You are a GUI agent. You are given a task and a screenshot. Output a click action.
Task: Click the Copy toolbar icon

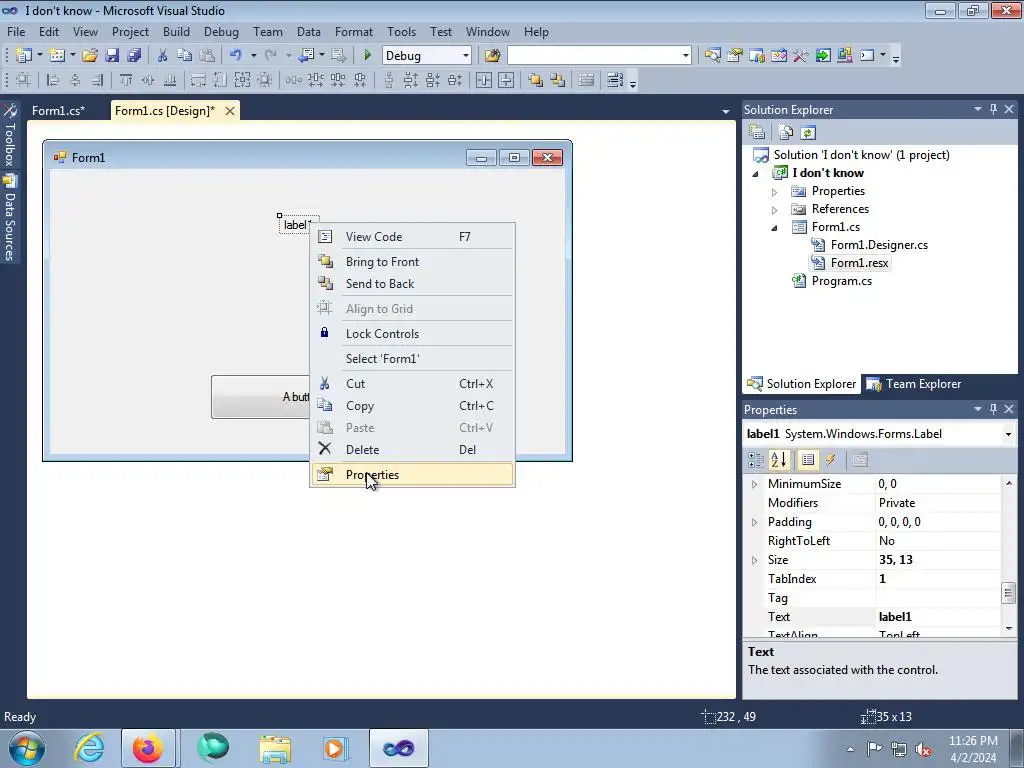click(x=185, y=56)
